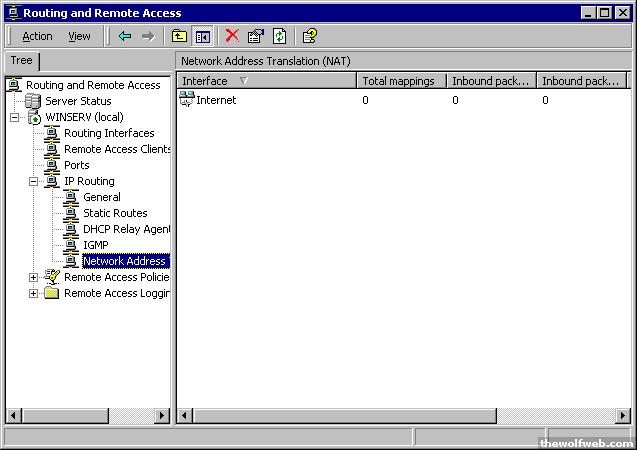Click the Up One Level folder icon
Viewport: 637px width, 450px height.
(181, 36)
